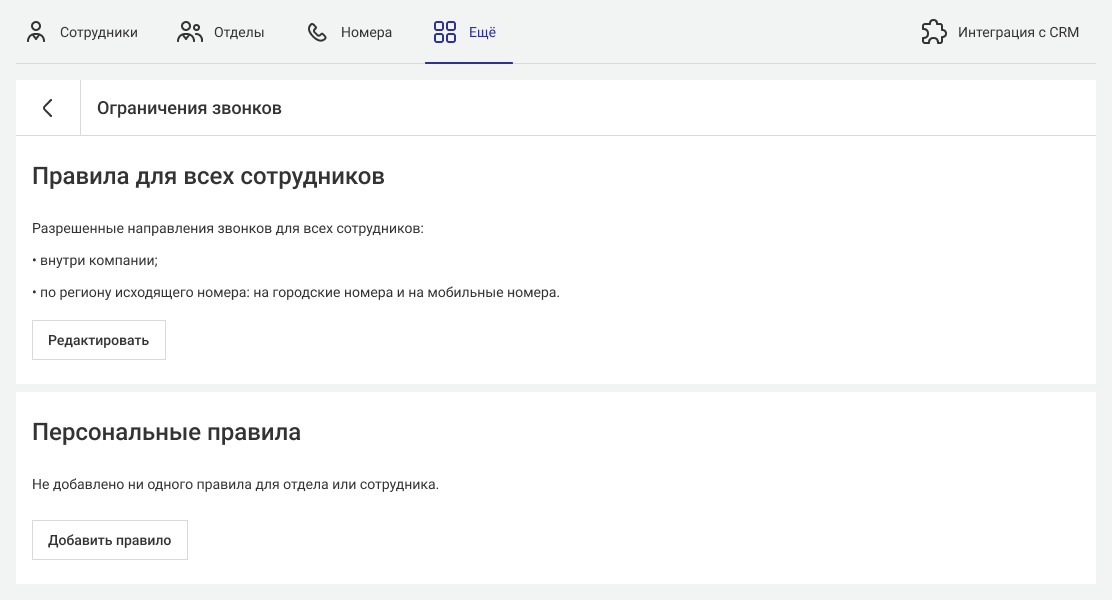Click the Ограничения звонков page title
Image resolution: width=1112 pixels, height=600 pixels.
click(x=189, y=108)
